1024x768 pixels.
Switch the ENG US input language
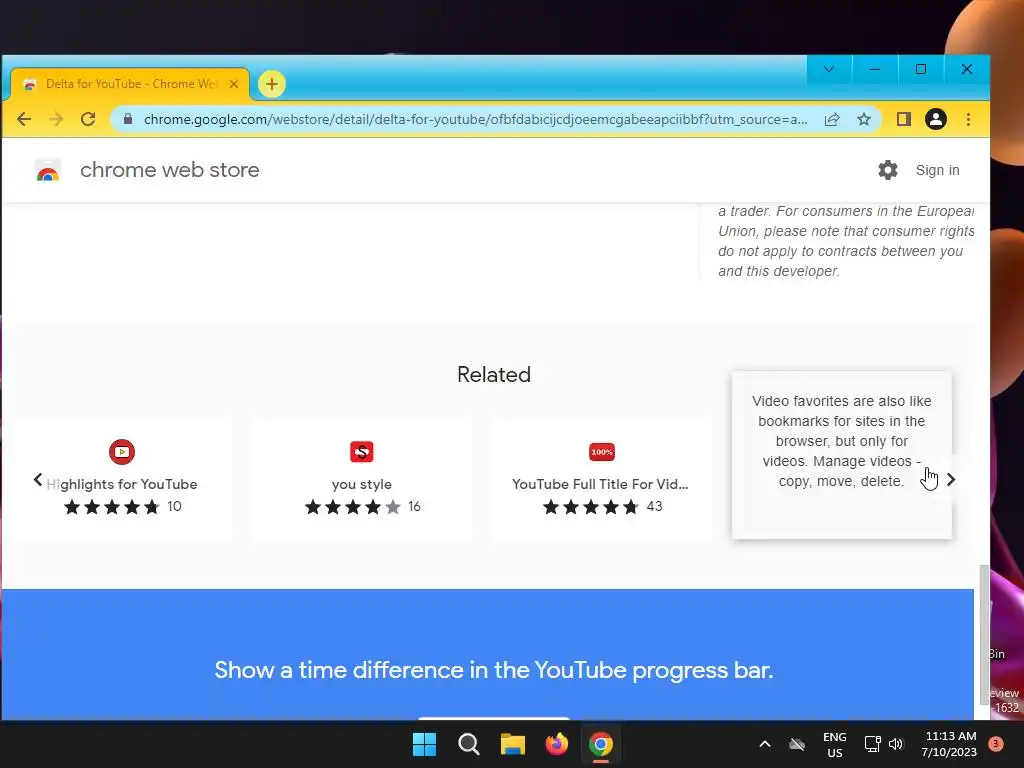(x=835, y=744)
